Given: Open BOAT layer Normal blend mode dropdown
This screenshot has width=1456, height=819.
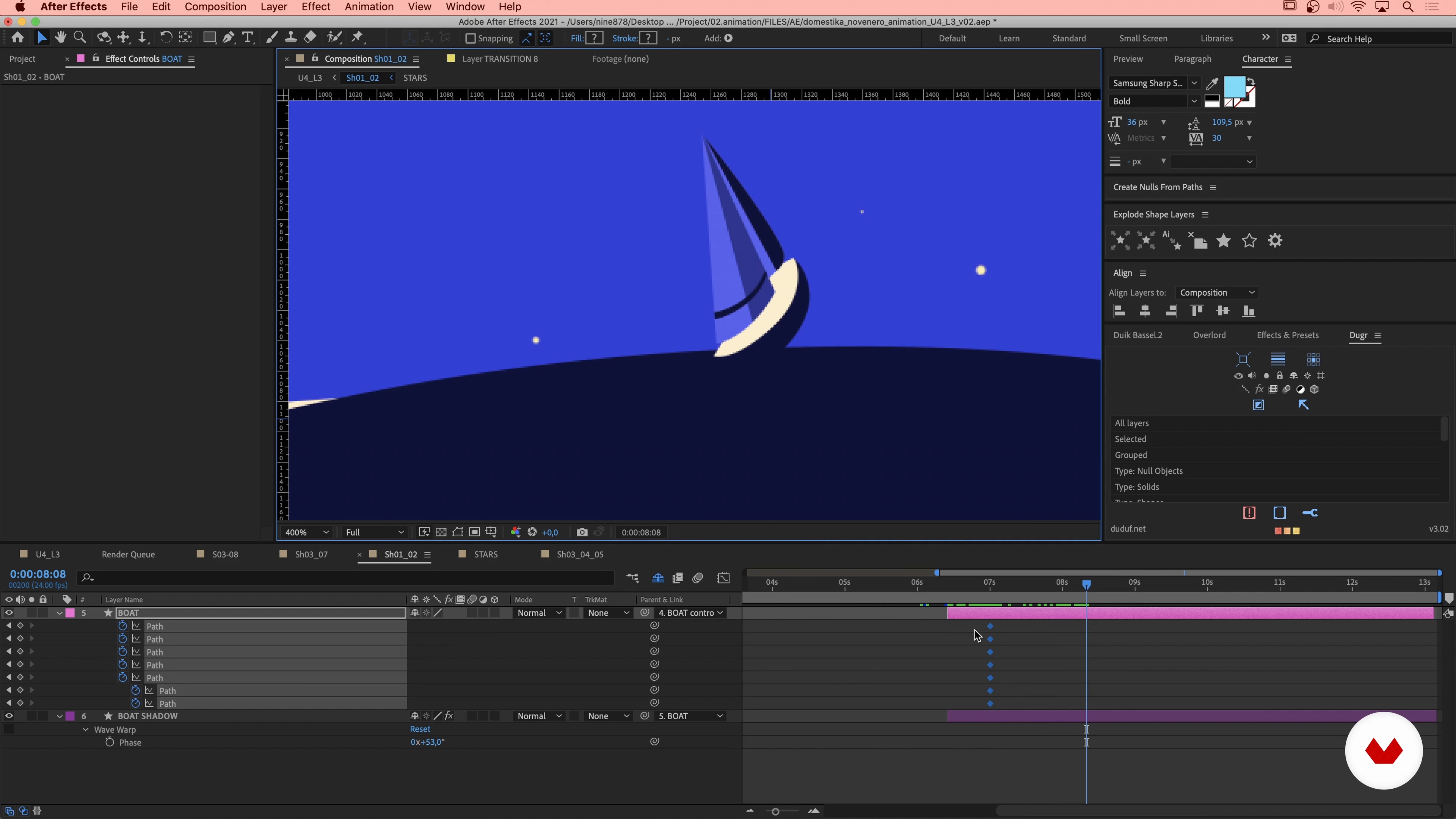Looking at the screenshot, I should [x=539, y=613].
